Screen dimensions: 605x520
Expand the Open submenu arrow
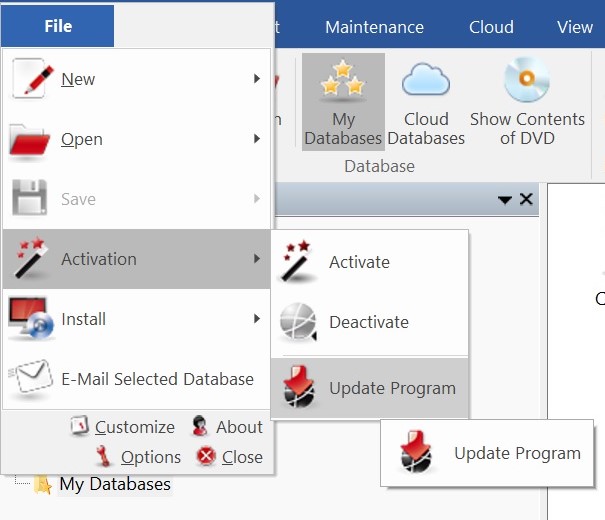point(258,139)
